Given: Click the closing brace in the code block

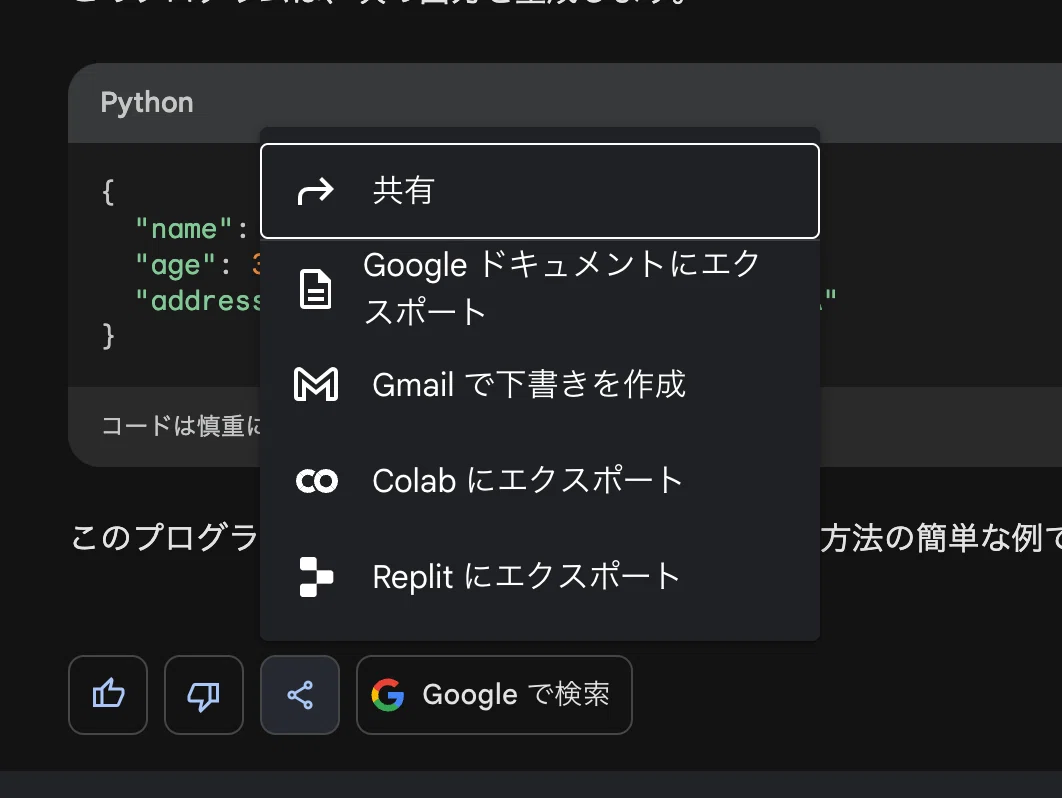Looking at the screenshot, I should point(108,336).
